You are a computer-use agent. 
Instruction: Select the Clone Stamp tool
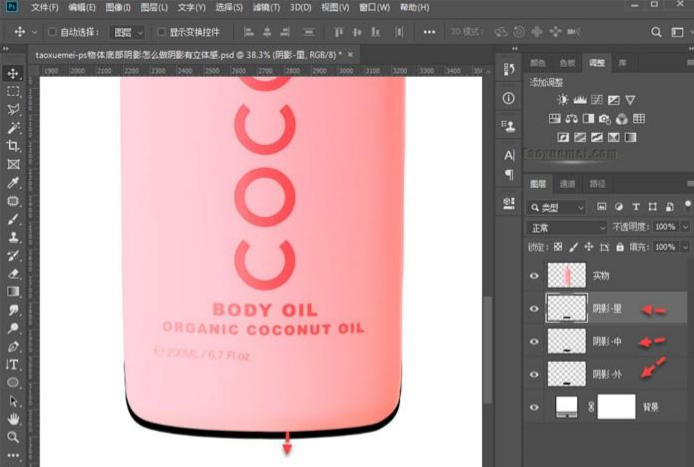13,237
